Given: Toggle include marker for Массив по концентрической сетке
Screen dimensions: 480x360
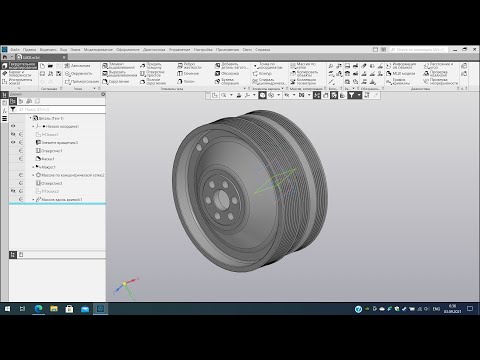Looking at the screenshot, I should pos(21,175).
